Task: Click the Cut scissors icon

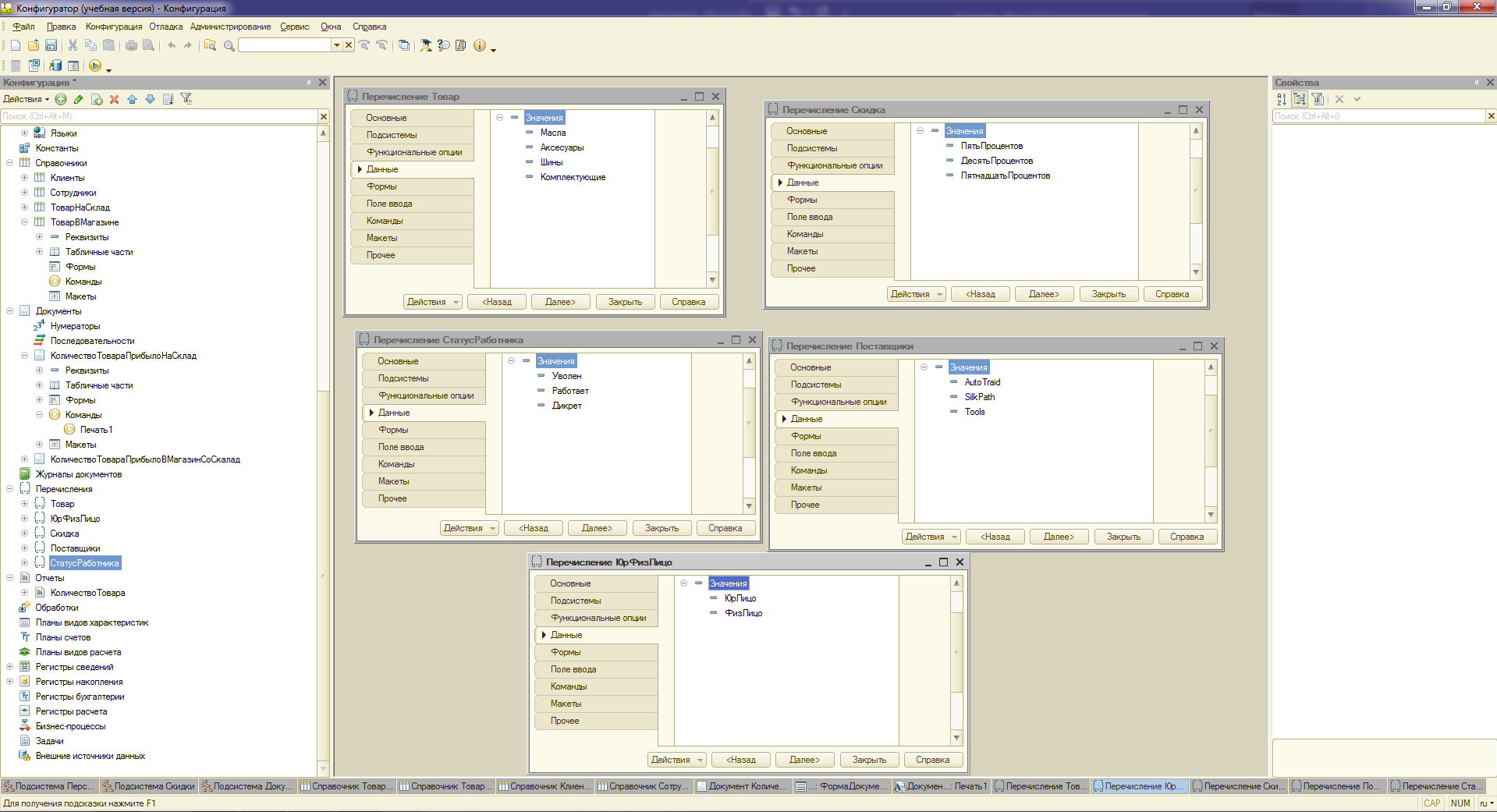Action: click(x=73, y=45)
